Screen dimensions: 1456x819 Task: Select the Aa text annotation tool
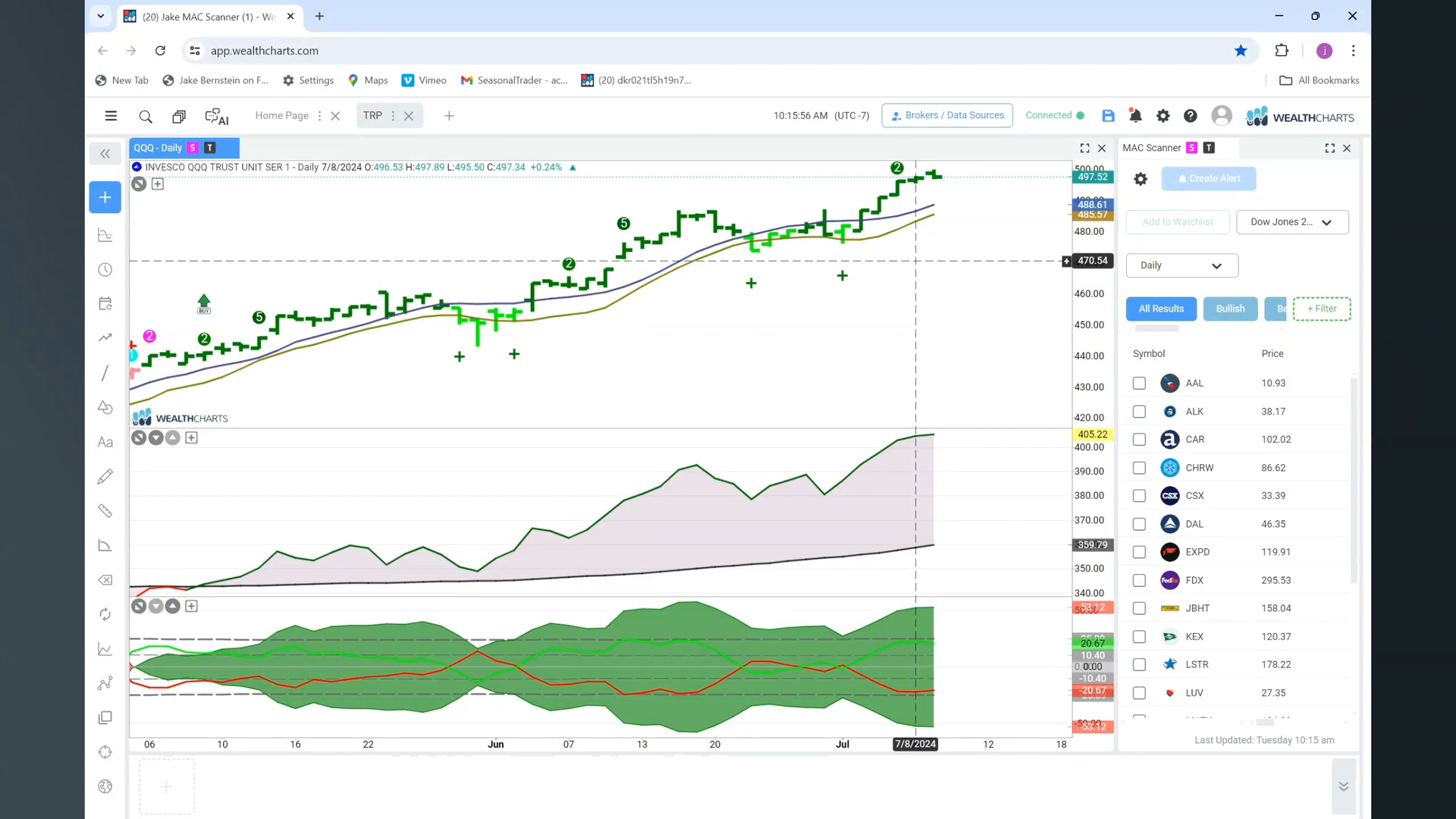pyautogui.click(x=105, y=442)
